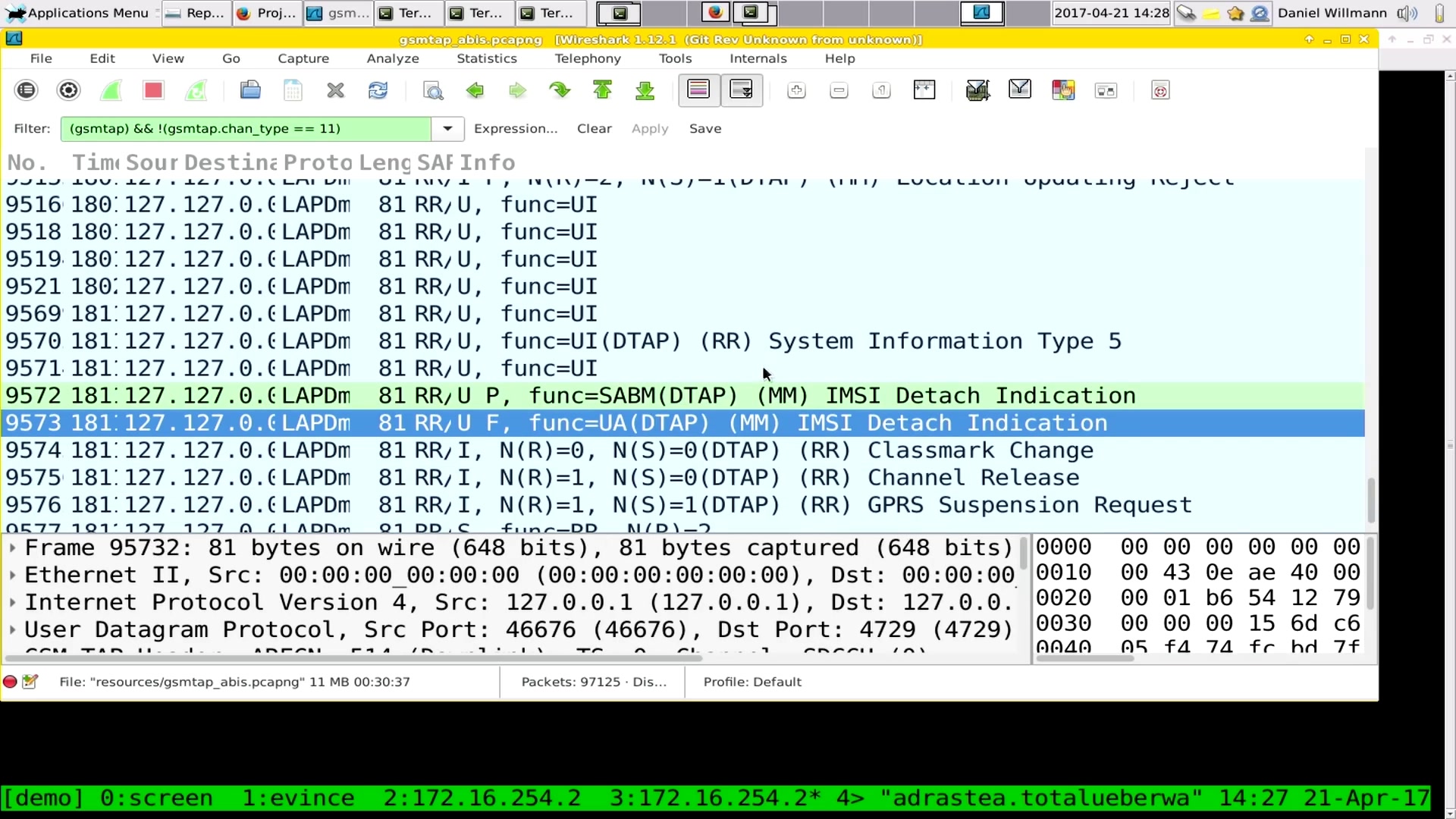Toggle packet list colorize button
This screenshot has height=819, width=1456.
tap(698, 91)
